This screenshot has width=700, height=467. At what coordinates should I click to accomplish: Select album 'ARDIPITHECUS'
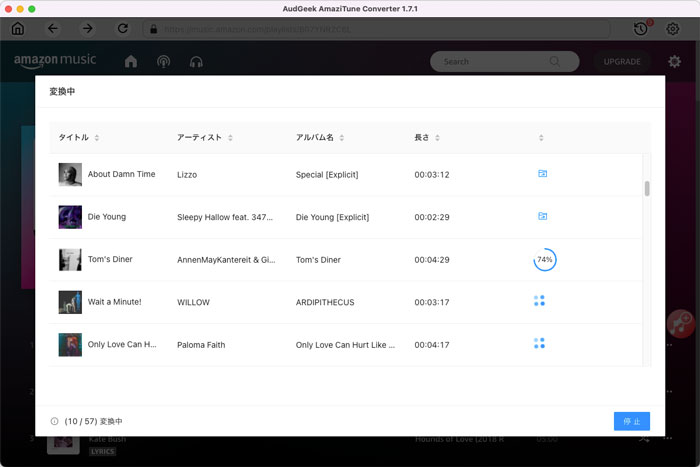[325, 302]
